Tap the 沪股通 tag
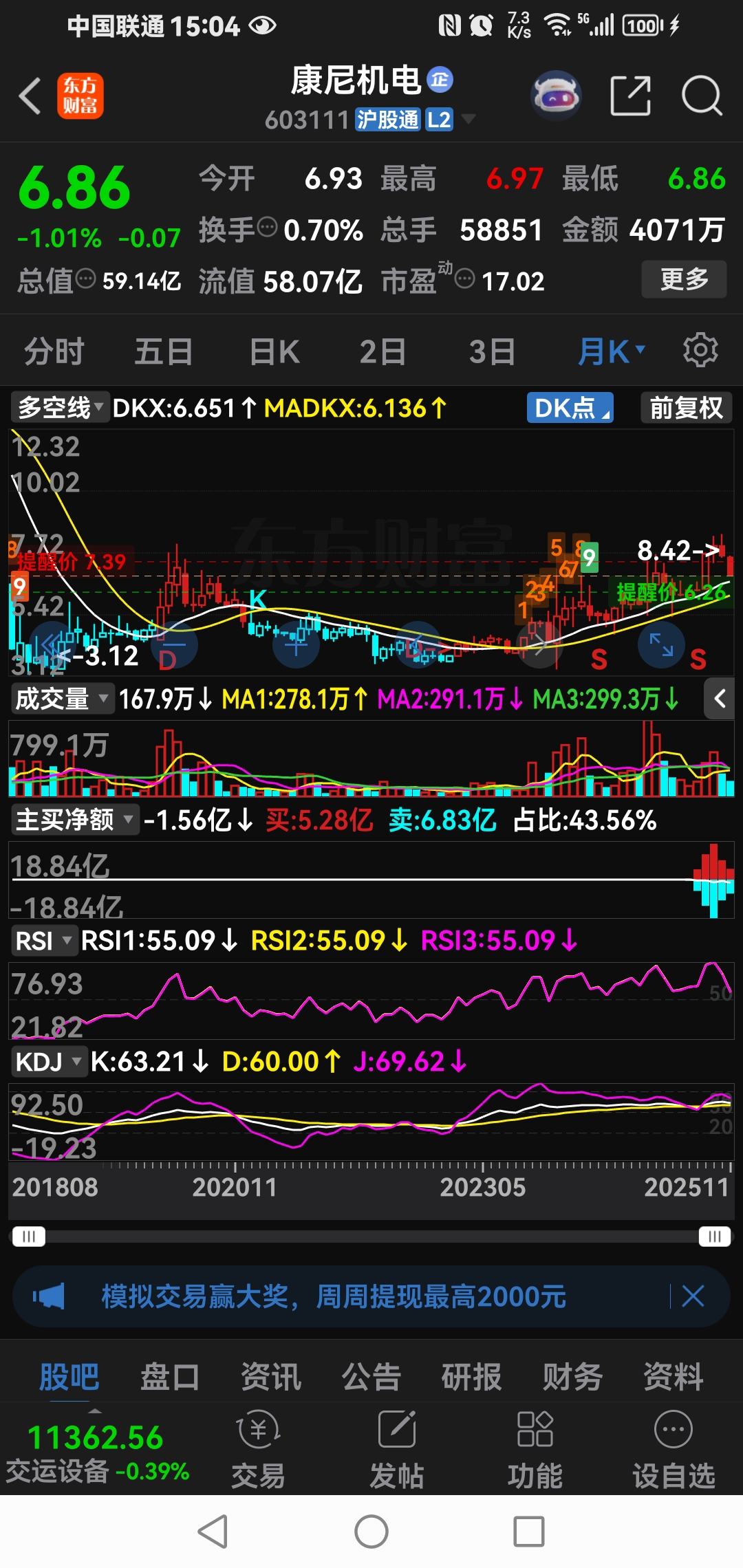The width and height of the screenshot is (743, 1568). 387,120
